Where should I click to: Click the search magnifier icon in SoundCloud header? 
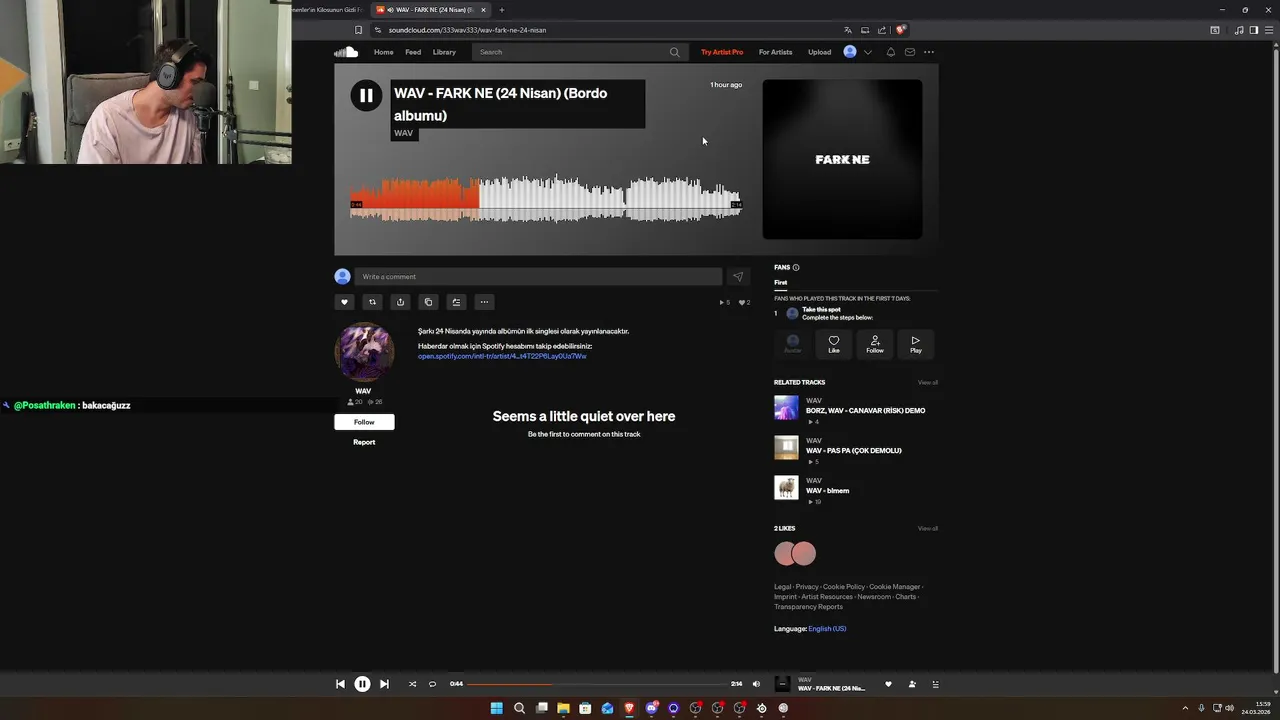pyautogui.click(x=674, y=52)
